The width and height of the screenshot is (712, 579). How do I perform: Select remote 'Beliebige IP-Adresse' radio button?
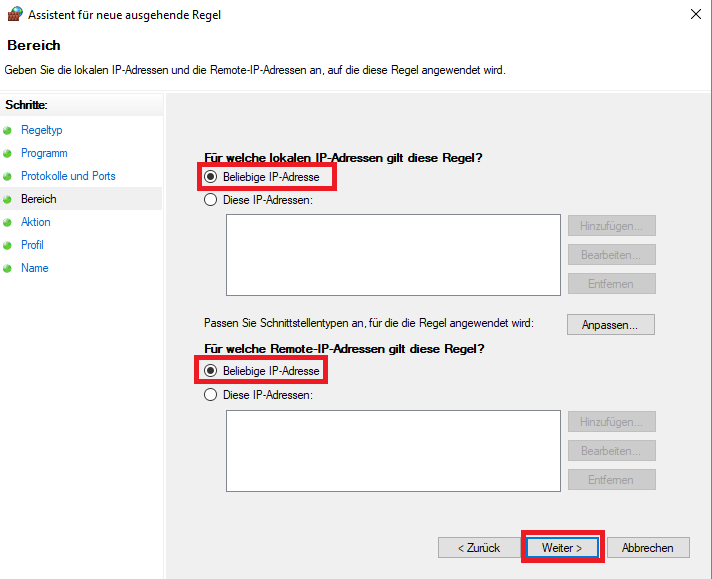coord(211,371)
